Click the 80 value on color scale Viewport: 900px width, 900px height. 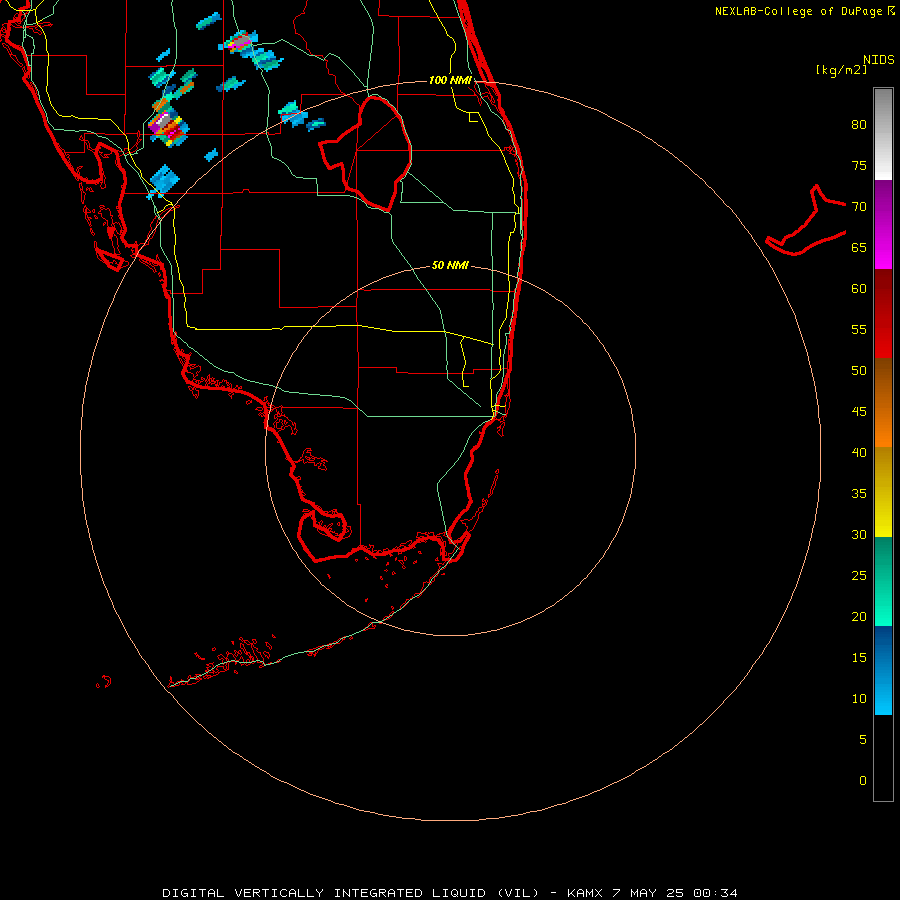(859, 125)
